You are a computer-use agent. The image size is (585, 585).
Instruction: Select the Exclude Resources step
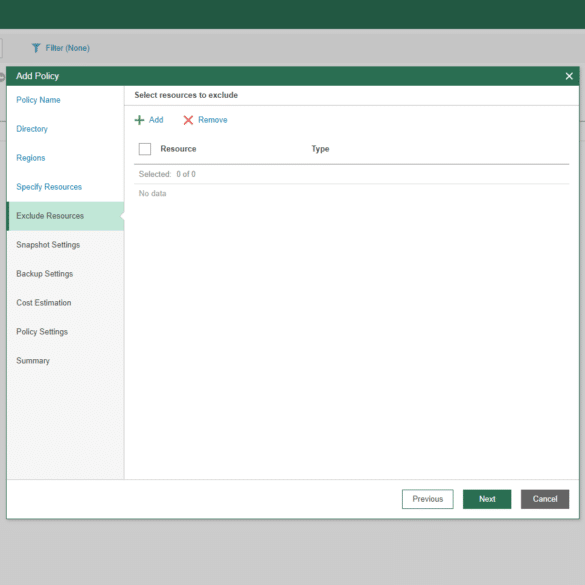click(65, 216)
